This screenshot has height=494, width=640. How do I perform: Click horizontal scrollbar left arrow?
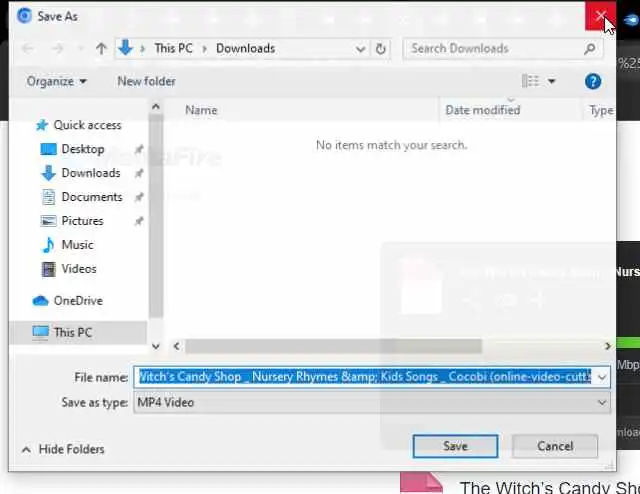point(176,346)
